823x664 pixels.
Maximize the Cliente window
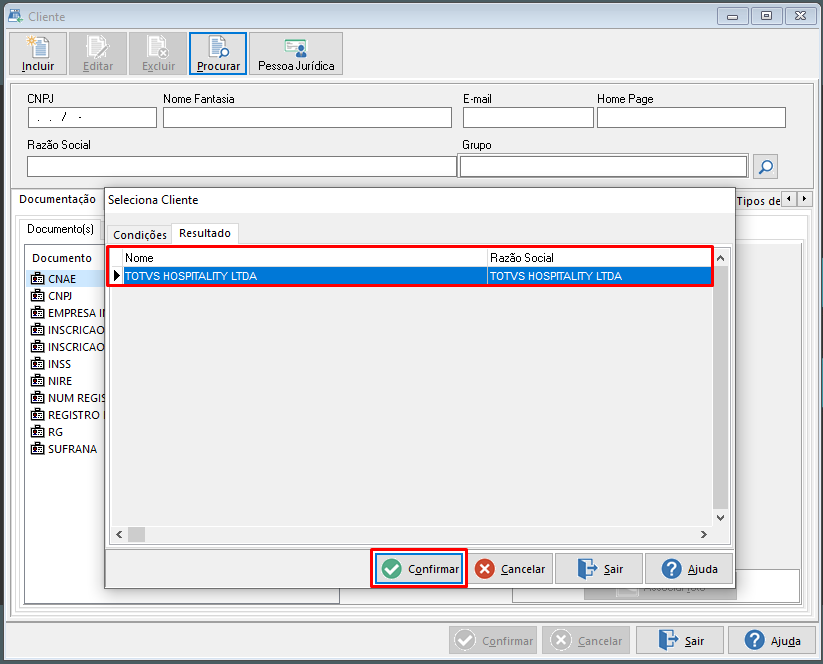(x=766, y=16)
